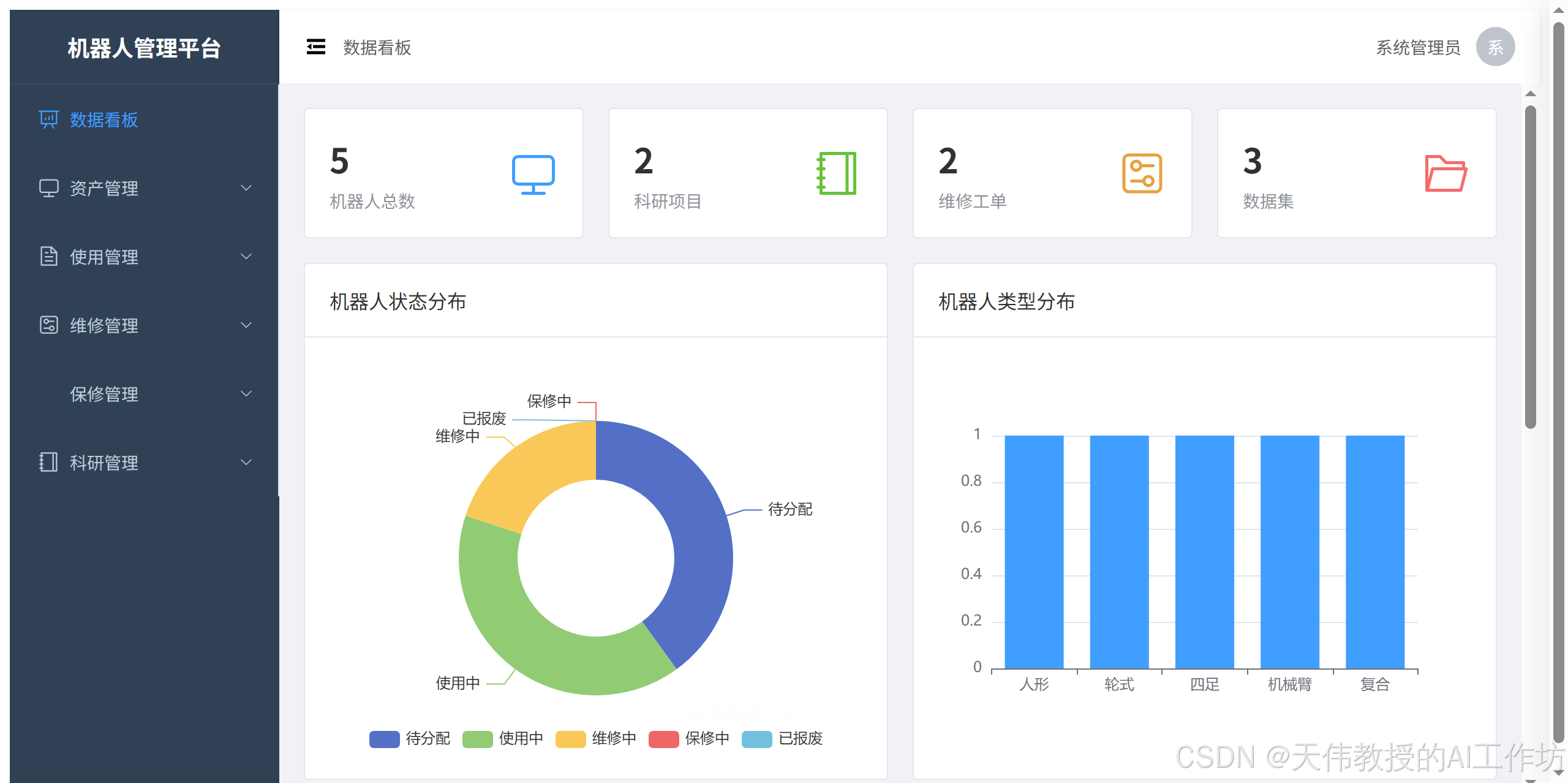Click the 0.4 value on the y-axis
This screenshot has width=1568, height=783.
[971, 574]
